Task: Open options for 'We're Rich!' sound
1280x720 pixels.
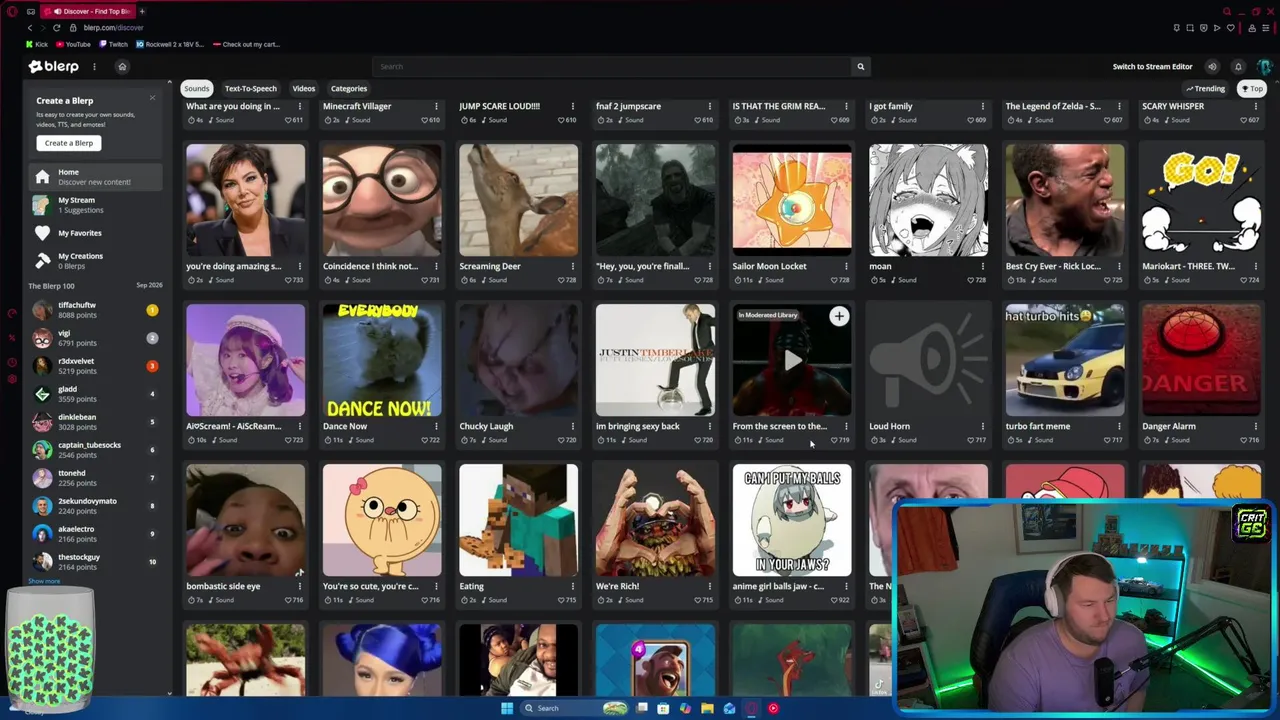Action: 709,586
